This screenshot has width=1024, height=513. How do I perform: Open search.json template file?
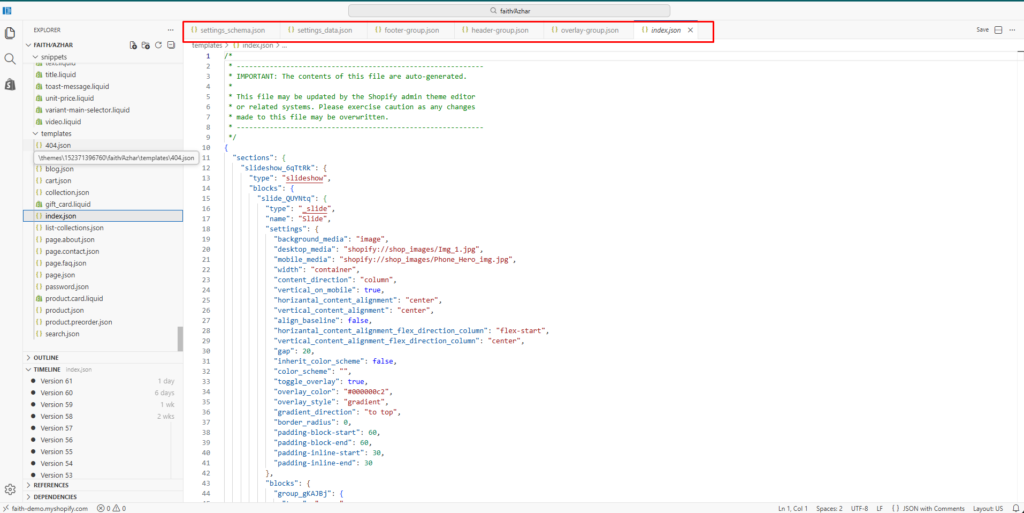tap(62, 334)
